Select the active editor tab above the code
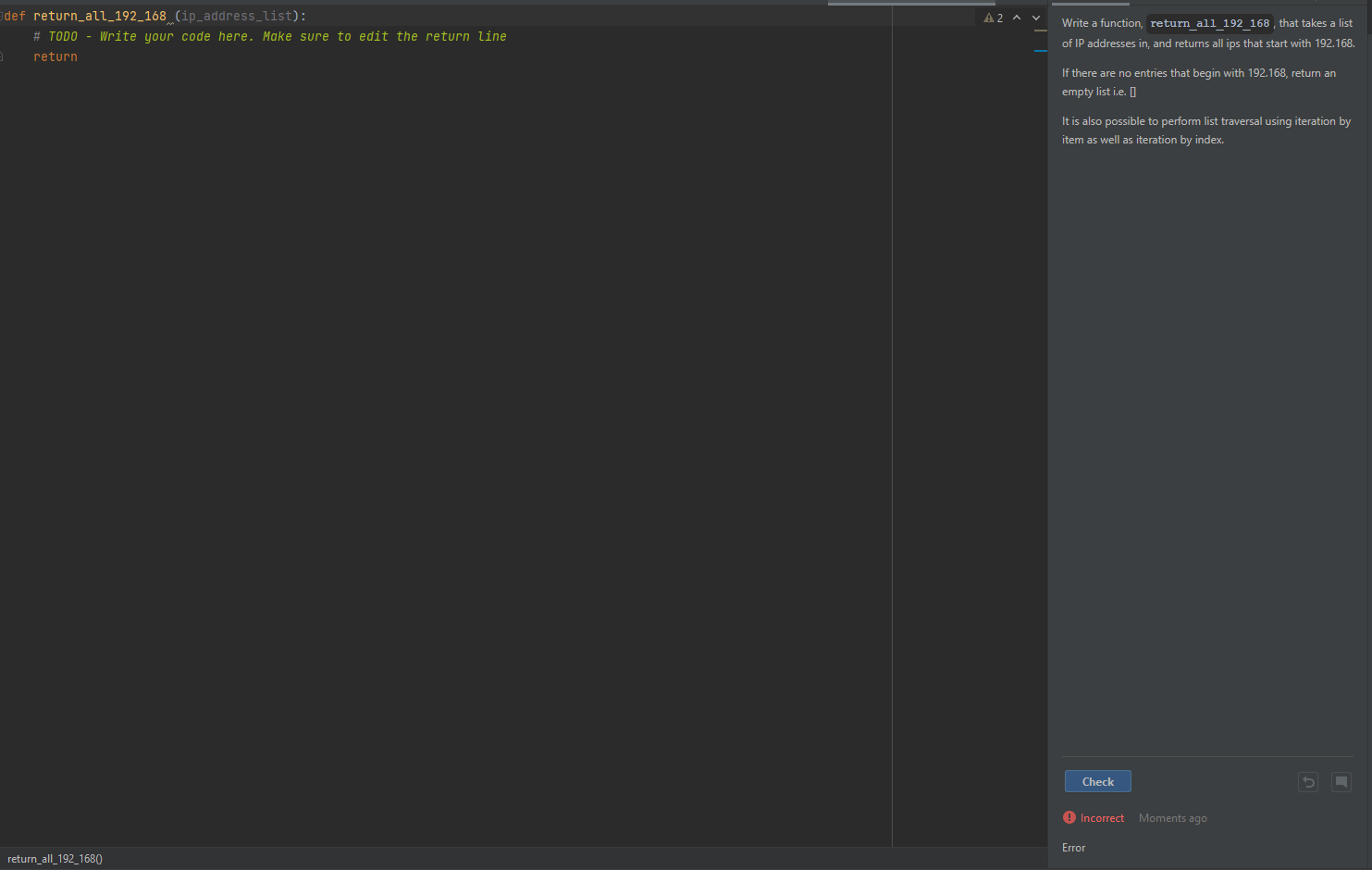The height and width of the screenshot is (870, 1372). click(911, 4)
